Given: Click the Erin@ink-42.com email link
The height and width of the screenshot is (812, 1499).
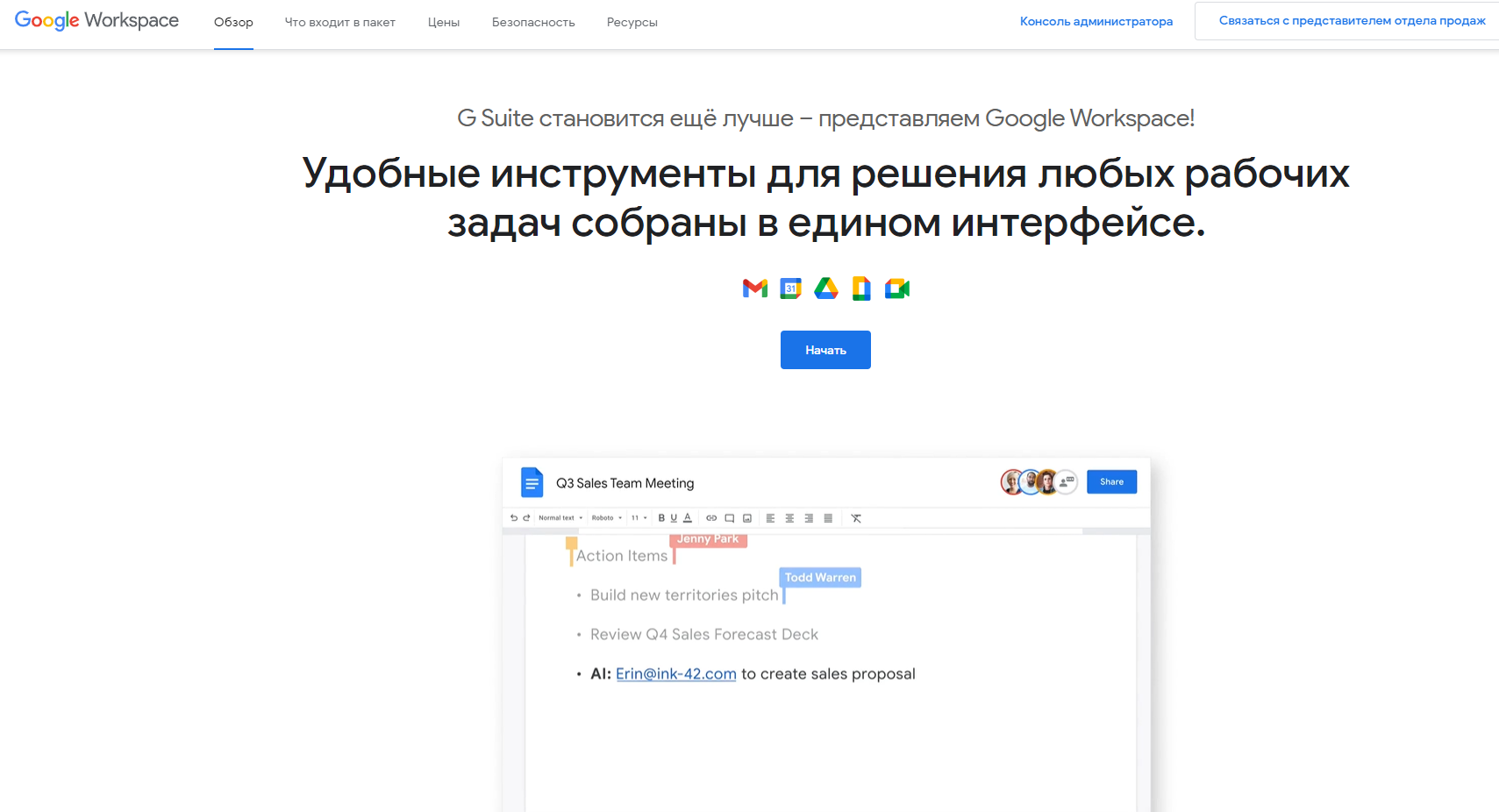Looking at the screenshot, I should 676,673.
